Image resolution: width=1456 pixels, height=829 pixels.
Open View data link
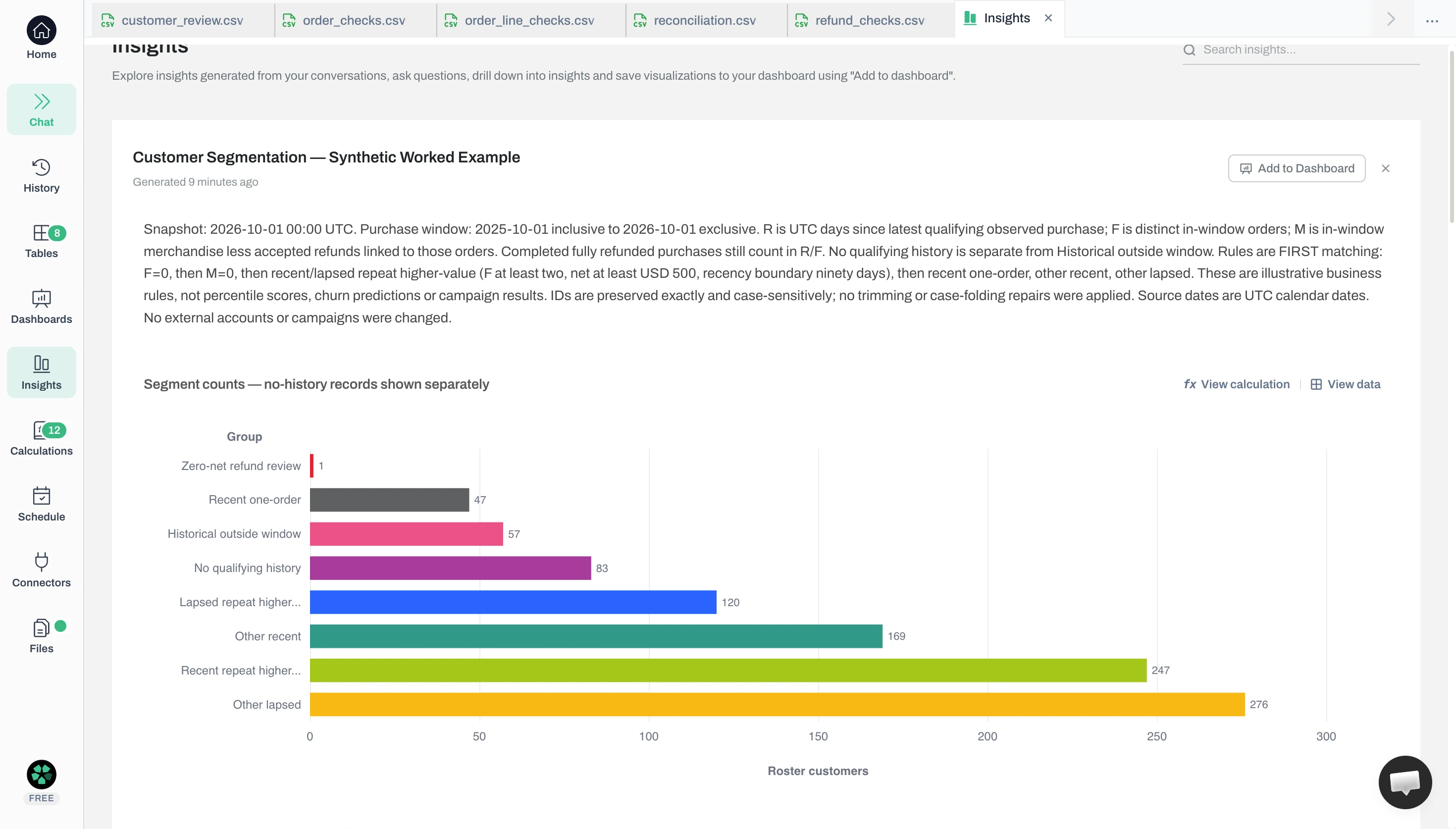[1346, 384]
